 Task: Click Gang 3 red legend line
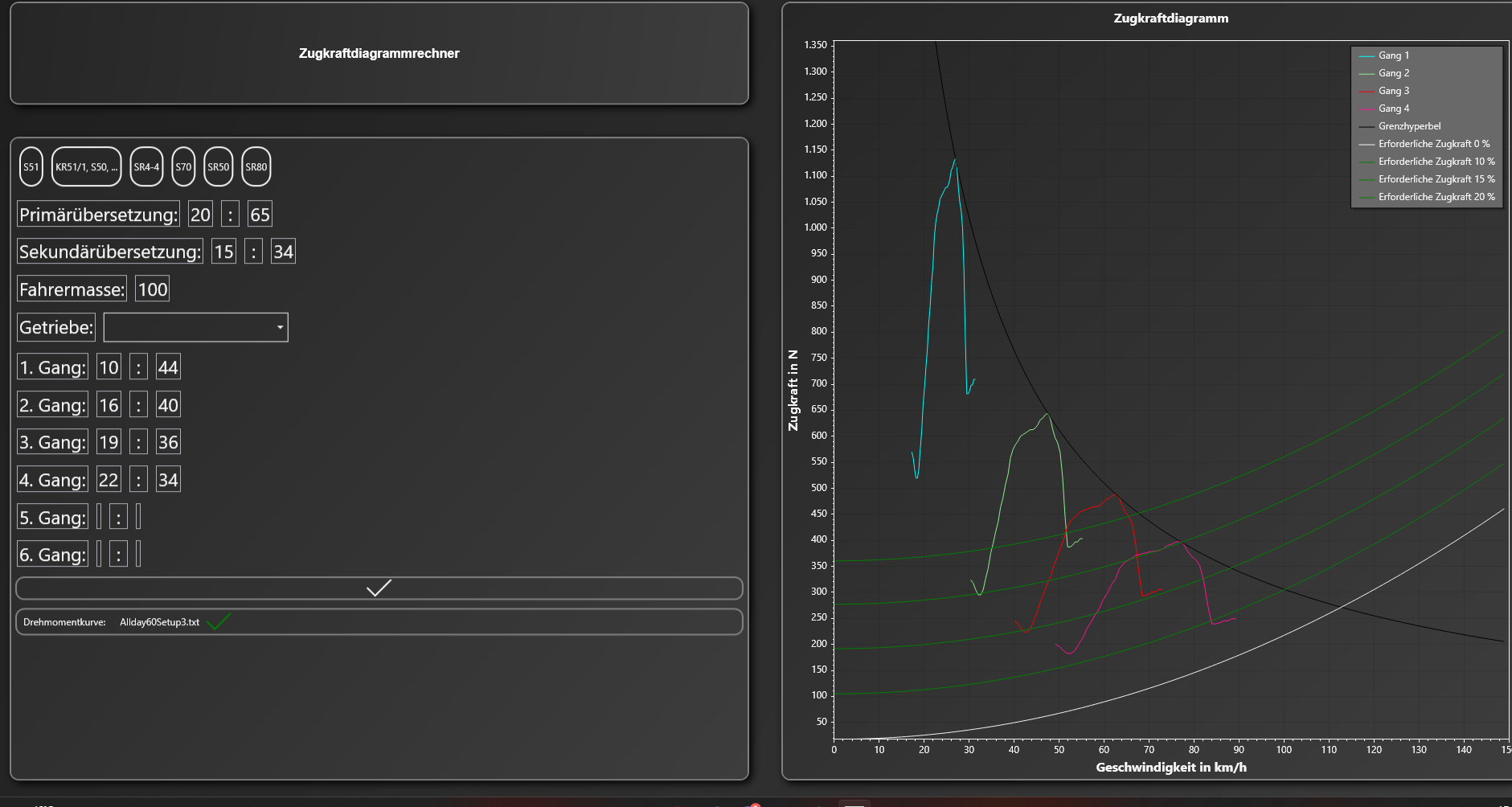click(x=1366, y=91)
